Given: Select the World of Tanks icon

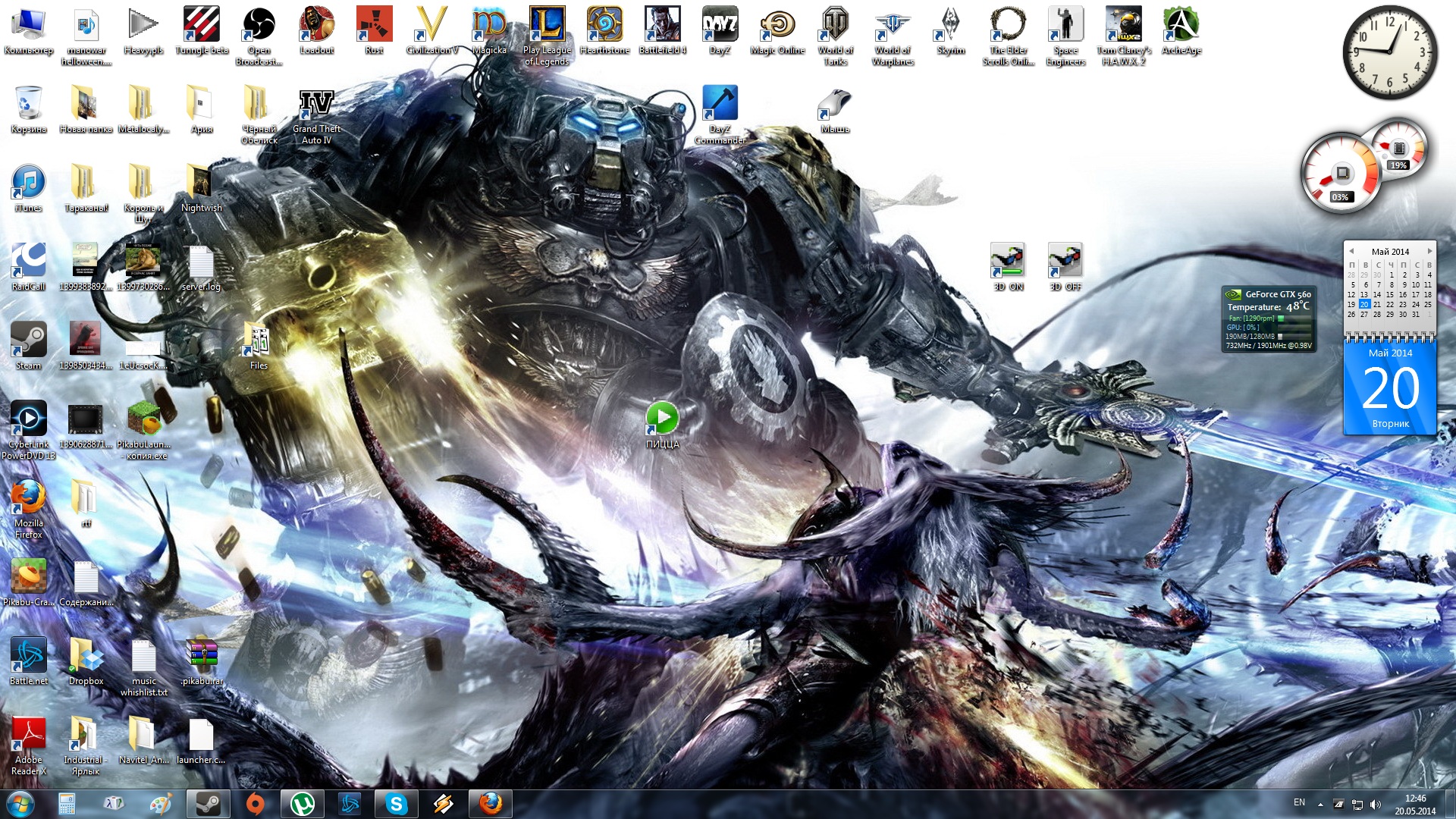Looking at the screenshot, I should tap(835, 36).
